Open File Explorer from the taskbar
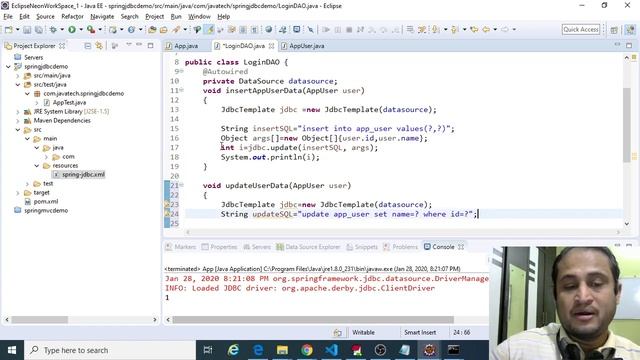 [x=282, y=350]
